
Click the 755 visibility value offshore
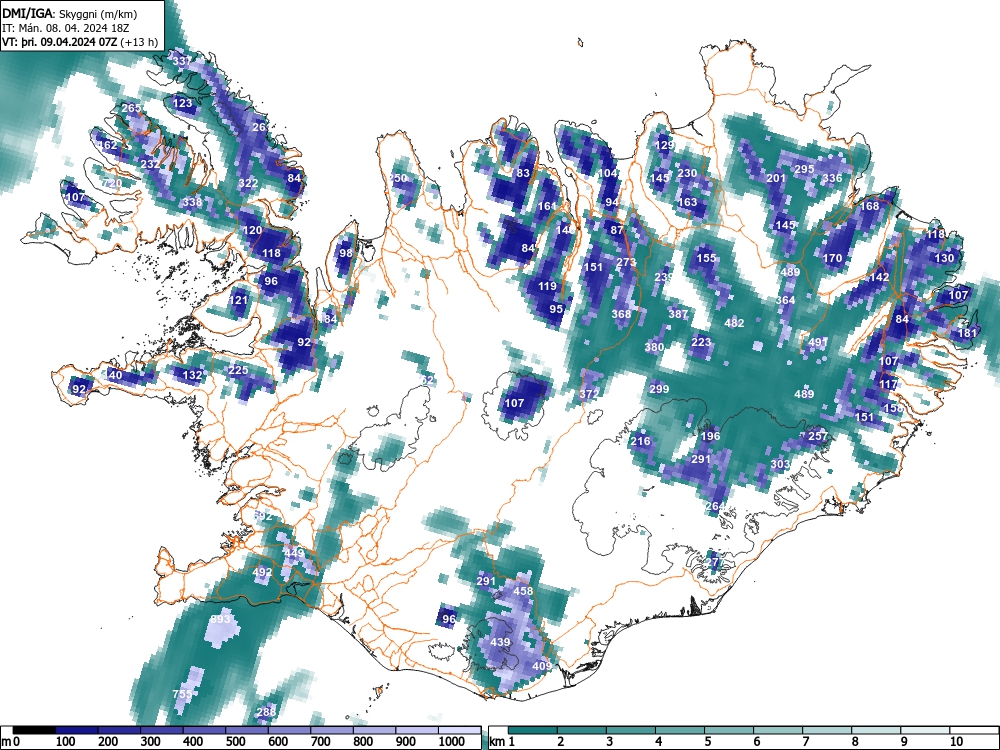click(182, 695)
